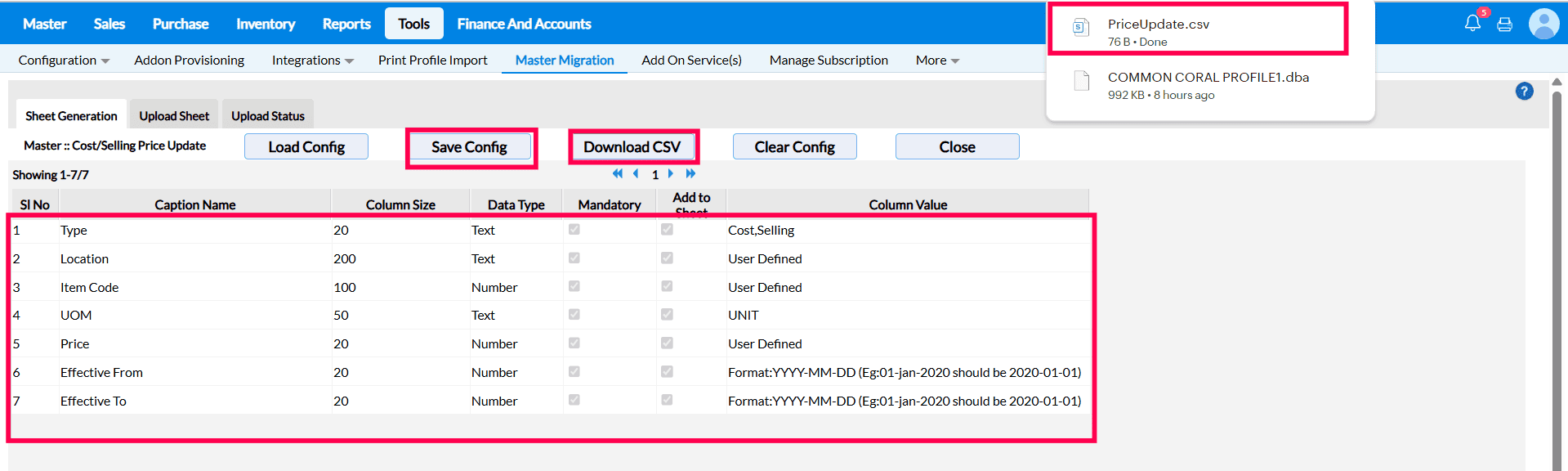
Task: Open the More dropdown
Action: [937, 61]
